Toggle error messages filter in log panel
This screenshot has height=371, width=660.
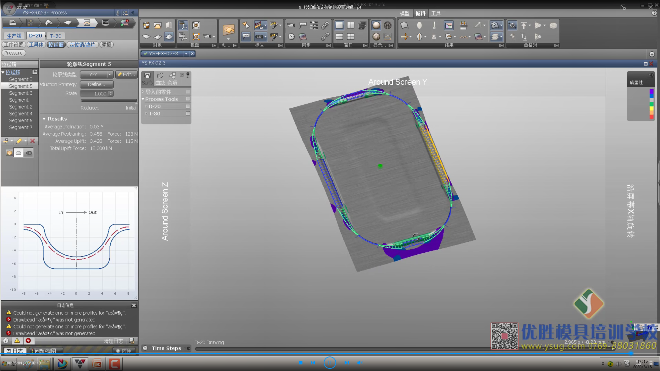(x=28, y=341)
